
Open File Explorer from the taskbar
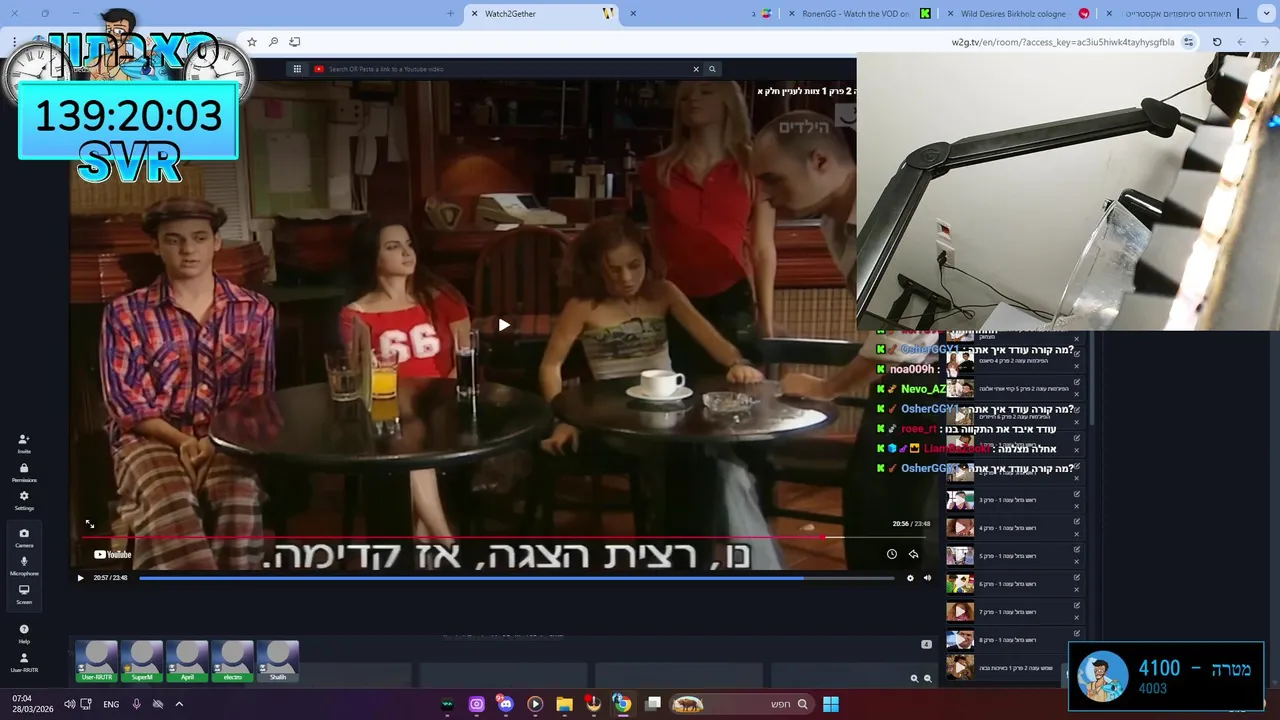564,704
